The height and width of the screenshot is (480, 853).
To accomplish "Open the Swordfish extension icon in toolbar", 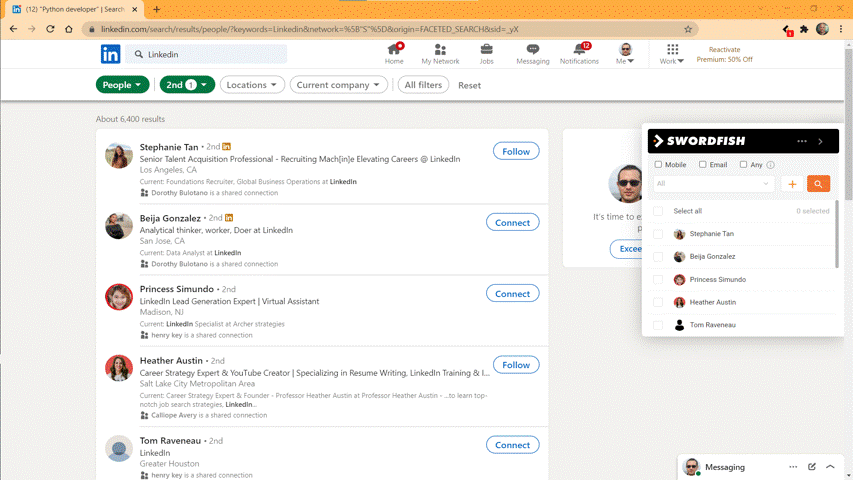I will pos(787,30).
